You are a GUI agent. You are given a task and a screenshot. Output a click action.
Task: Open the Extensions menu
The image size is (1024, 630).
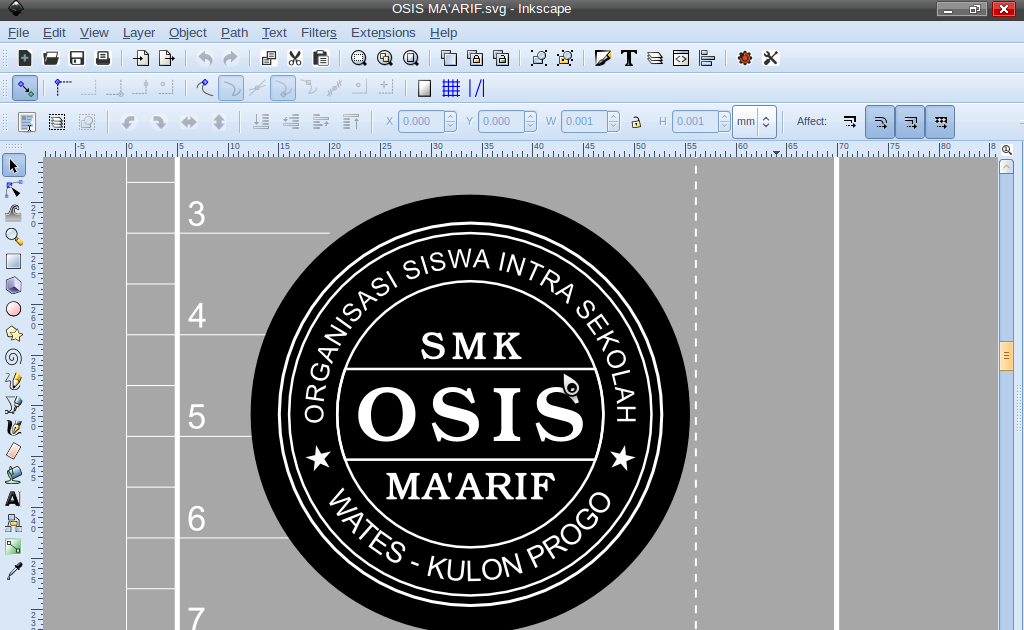[383, 33]
